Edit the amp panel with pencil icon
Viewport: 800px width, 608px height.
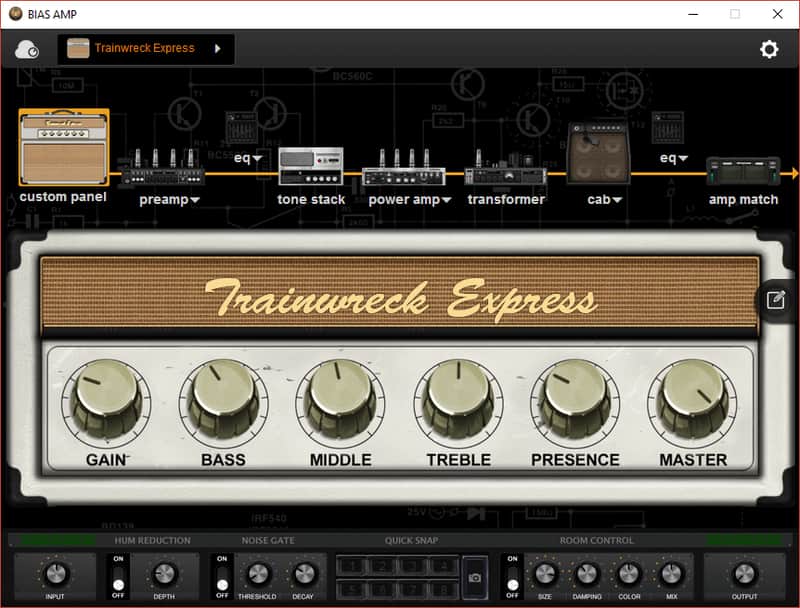[x=776, y=300]
